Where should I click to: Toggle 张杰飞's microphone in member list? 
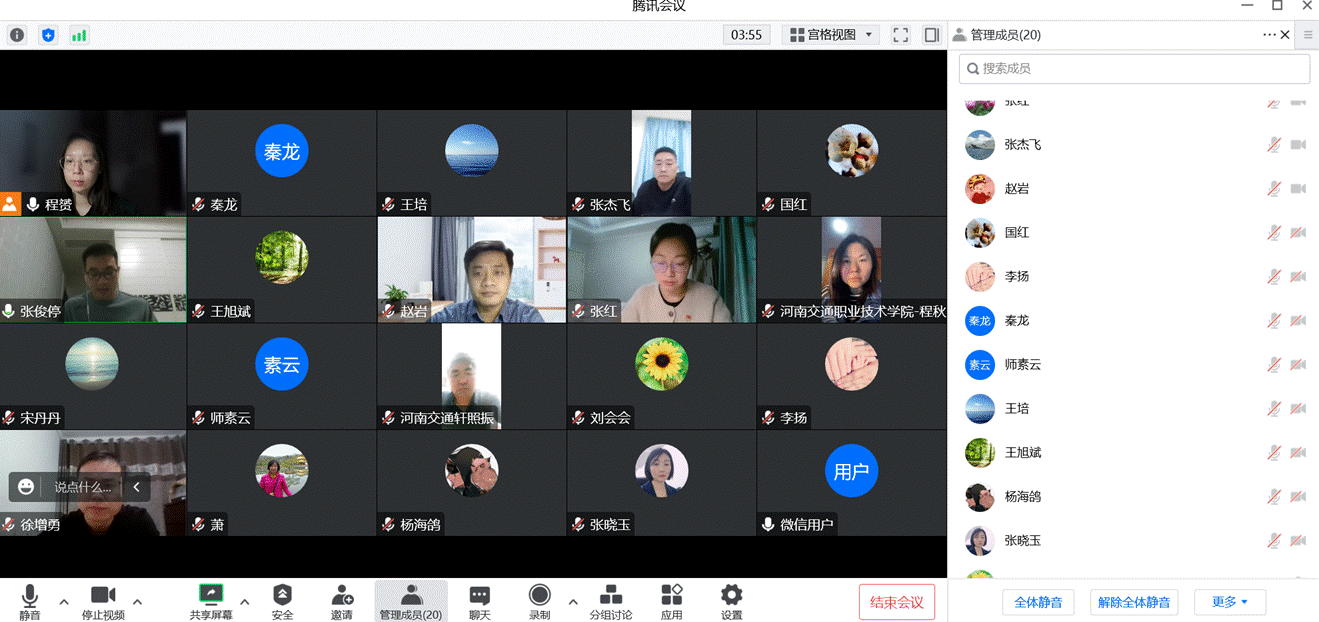pos(1273,145)
